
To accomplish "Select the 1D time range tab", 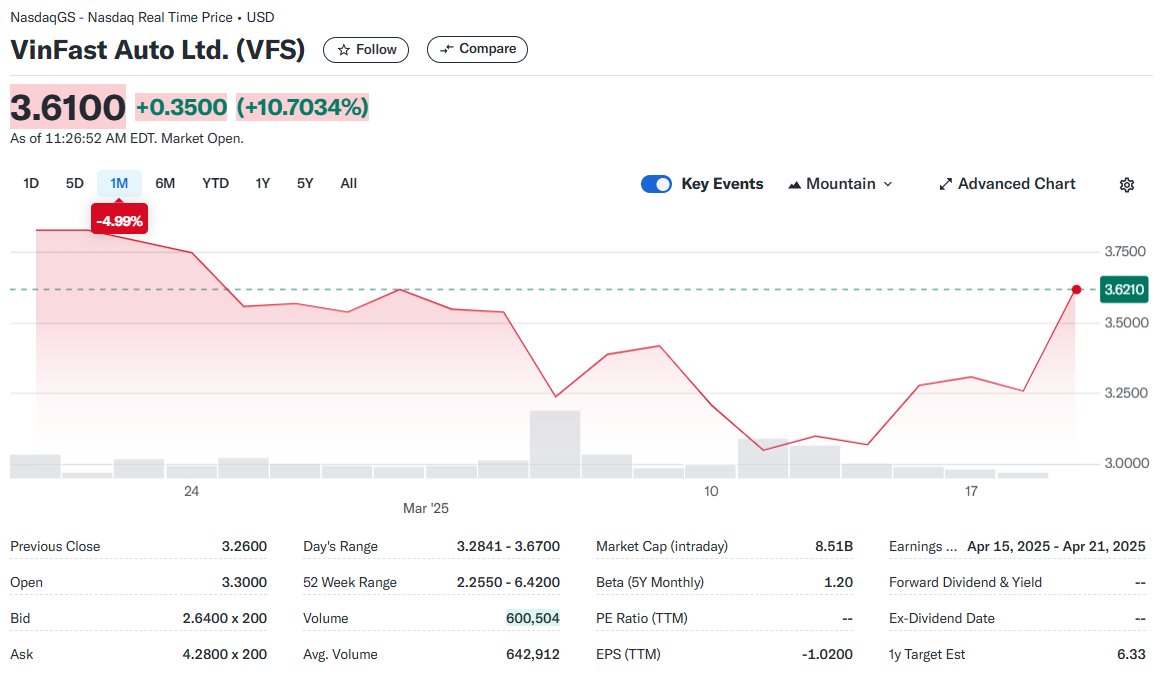I will coord(31,183).
